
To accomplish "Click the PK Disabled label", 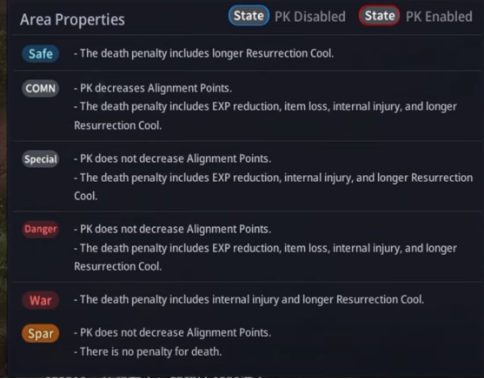I will pos(310,17).
